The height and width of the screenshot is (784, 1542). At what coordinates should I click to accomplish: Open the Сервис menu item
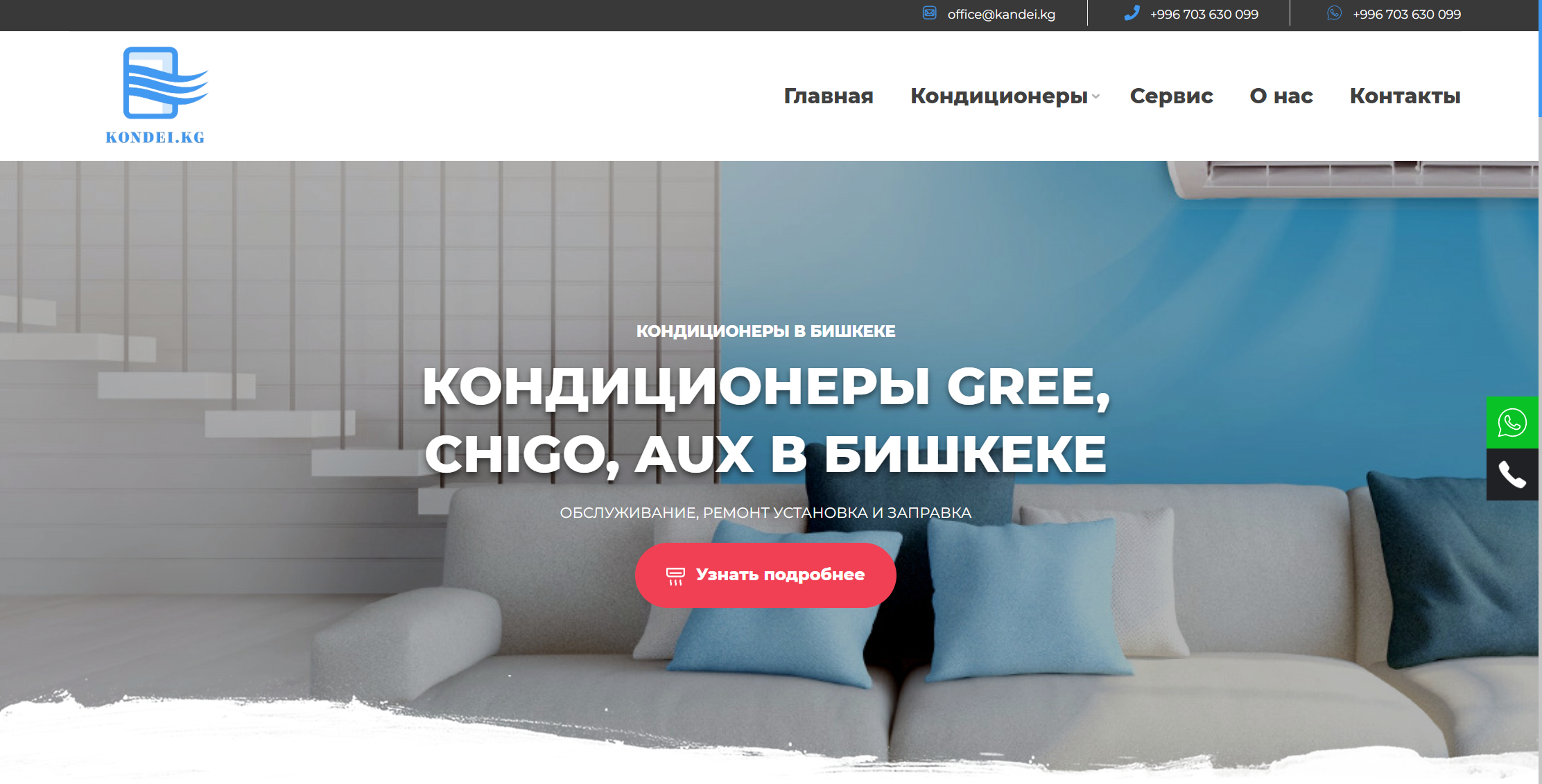(x=1171, y=96)
